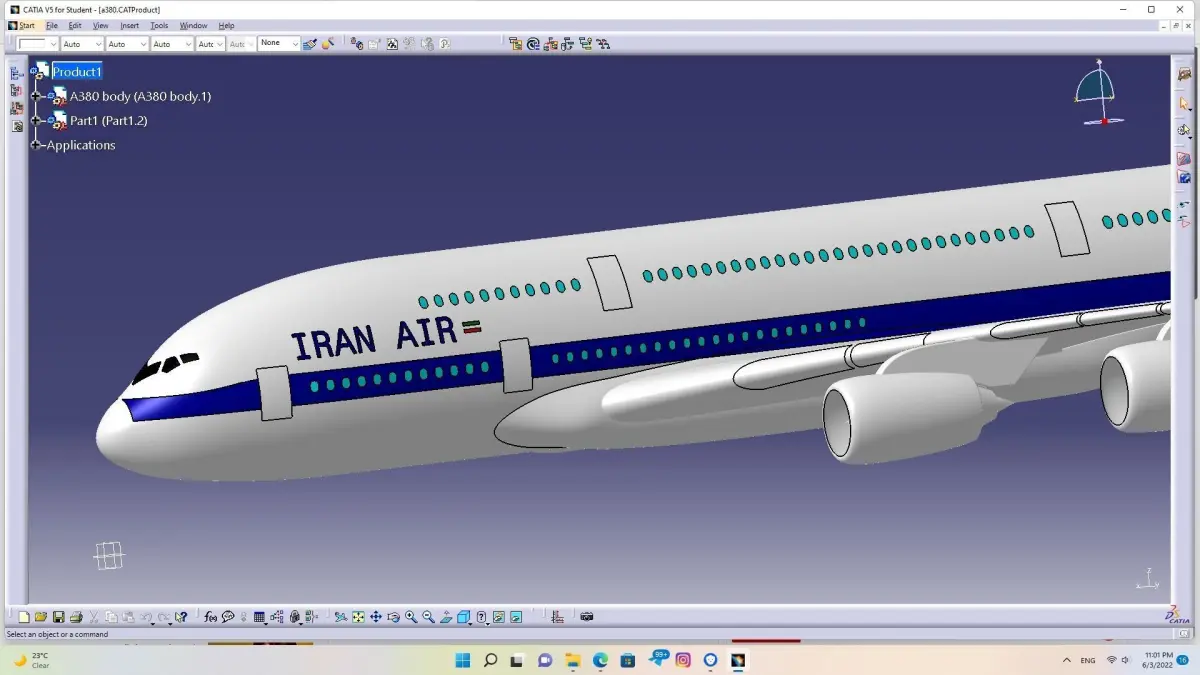Toggle the Swap visible space icon
This screenshot has width=1200, height=675.
tap(516, 617)
